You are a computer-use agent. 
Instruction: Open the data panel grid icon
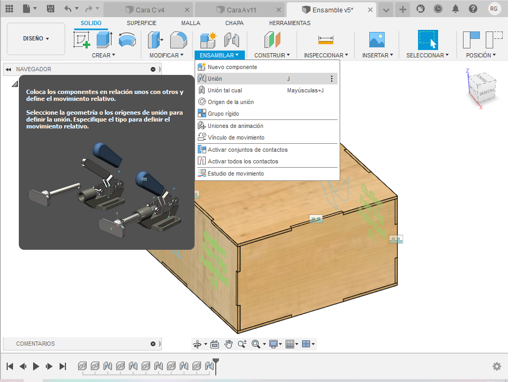coord(9,9)
